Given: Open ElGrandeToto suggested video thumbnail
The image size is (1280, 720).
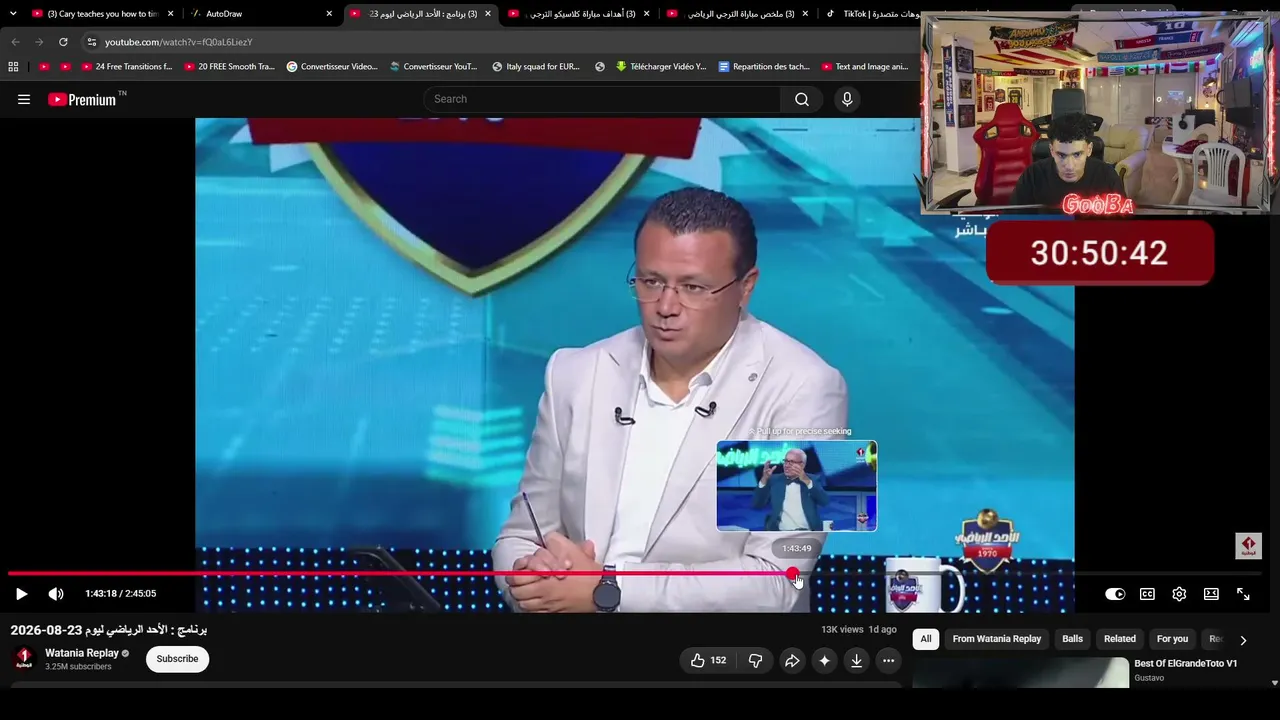Looking at the screenshot, I should click(1020, 672).
